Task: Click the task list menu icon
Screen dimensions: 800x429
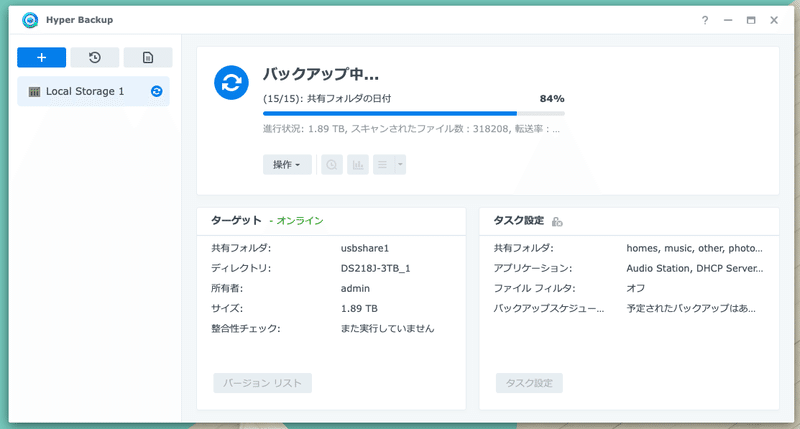Action: tap(383, 164)
